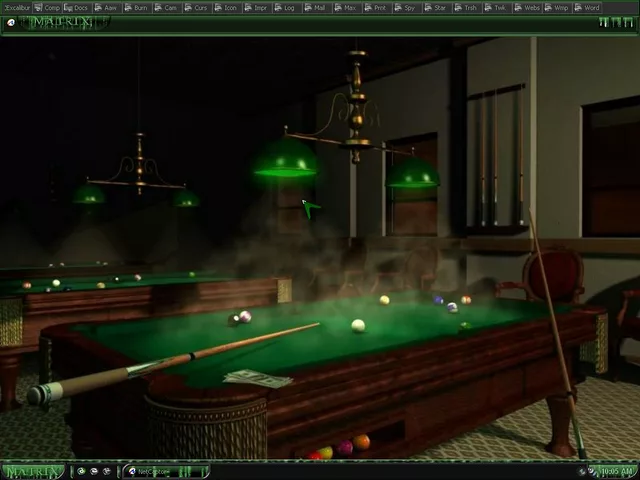The image size is (640, 480).
Task: Open the Prnt shortcut
Action: click(378, 7)
